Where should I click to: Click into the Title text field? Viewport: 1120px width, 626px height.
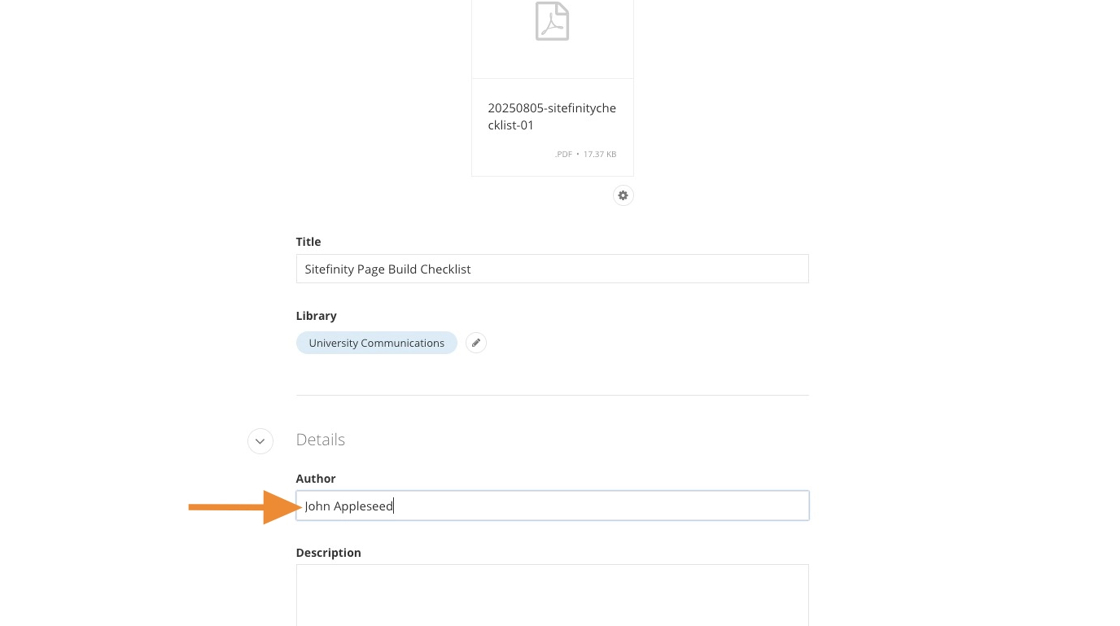552,269
